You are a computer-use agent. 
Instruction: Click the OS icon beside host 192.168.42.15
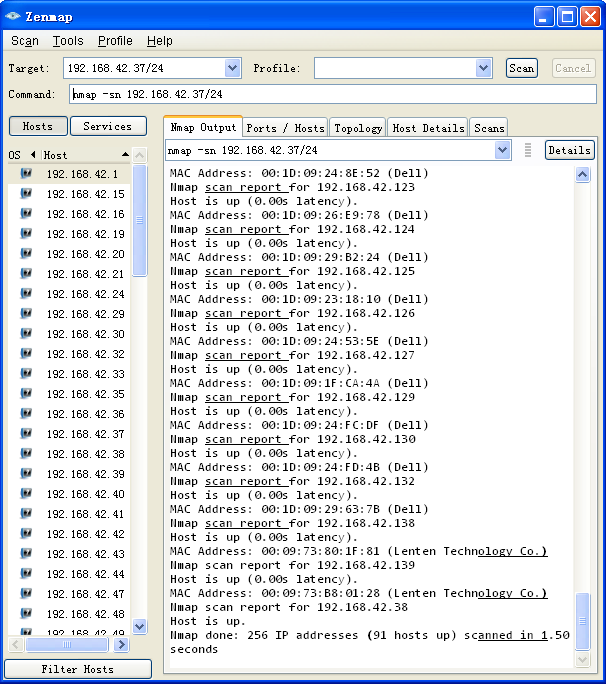tap(26, 194)
